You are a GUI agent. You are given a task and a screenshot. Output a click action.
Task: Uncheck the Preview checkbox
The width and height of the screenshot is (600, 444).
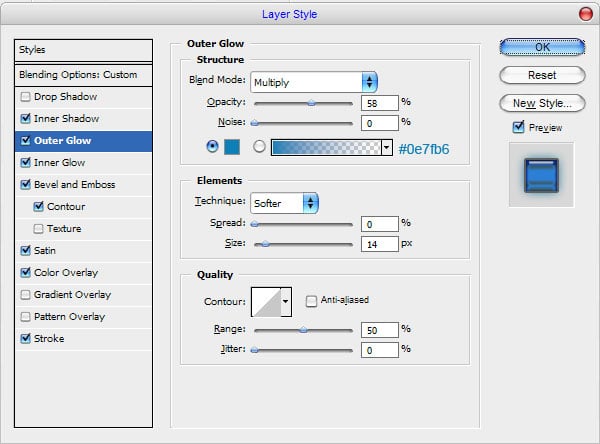coord(518,127)
